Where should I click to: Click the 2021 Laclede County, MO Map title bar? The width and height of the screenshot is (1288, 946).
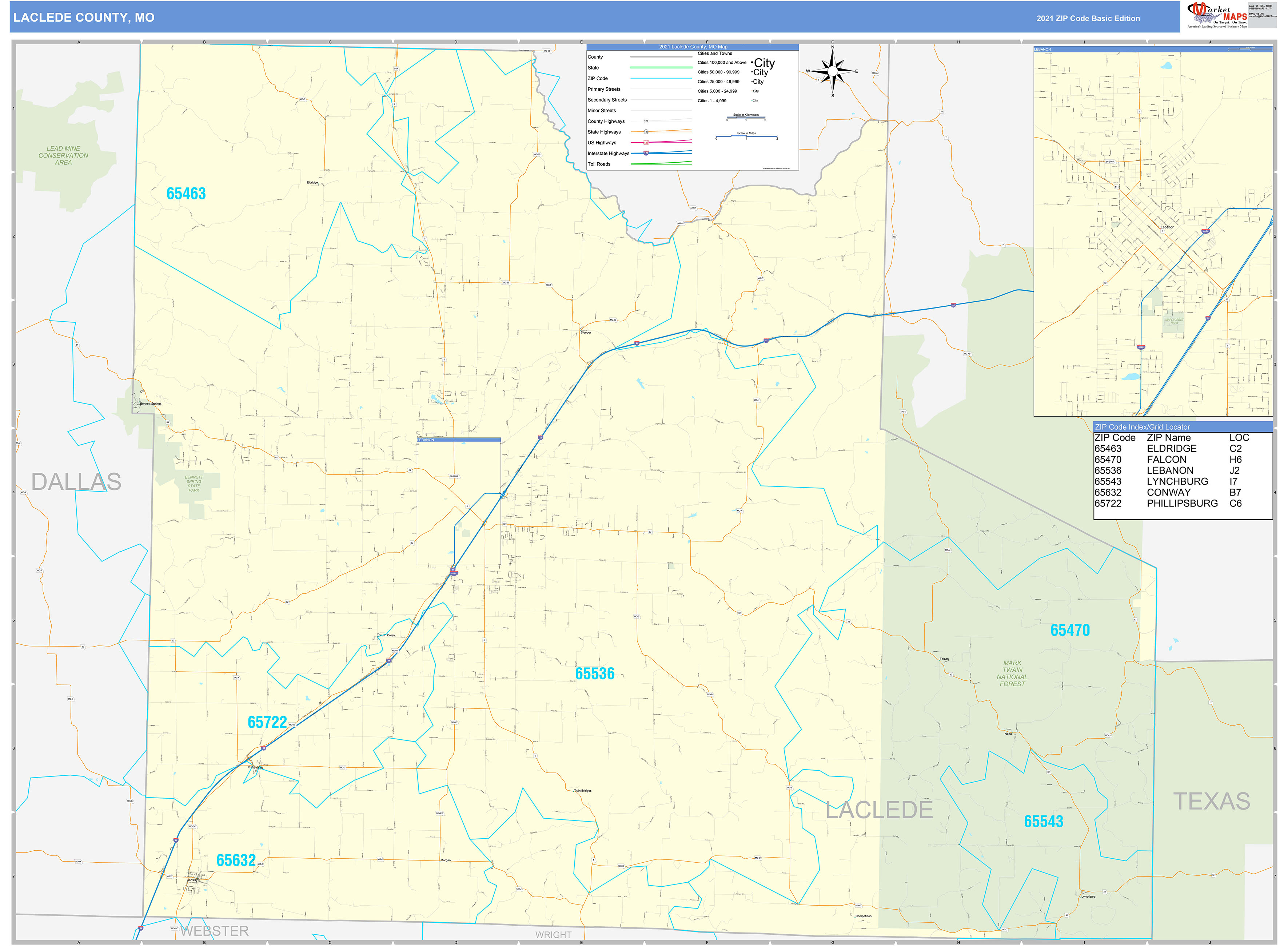pyautogui.click(x=693, y=47)
